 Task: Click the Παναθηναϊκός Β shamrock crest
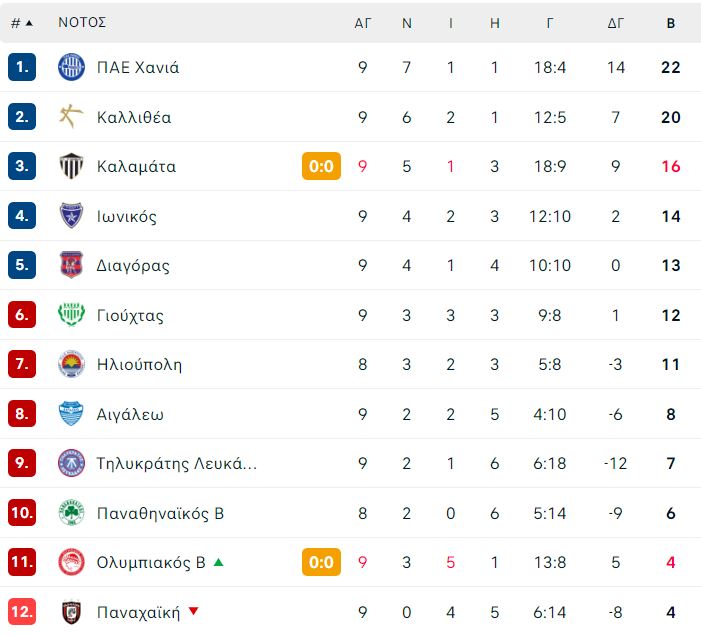tap(72, 512)
